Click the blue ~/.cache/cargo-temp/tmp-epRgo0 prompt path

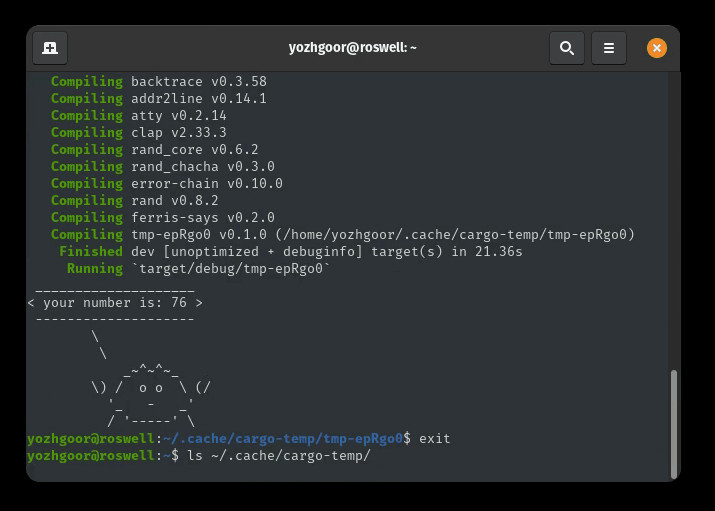[282, 438]
